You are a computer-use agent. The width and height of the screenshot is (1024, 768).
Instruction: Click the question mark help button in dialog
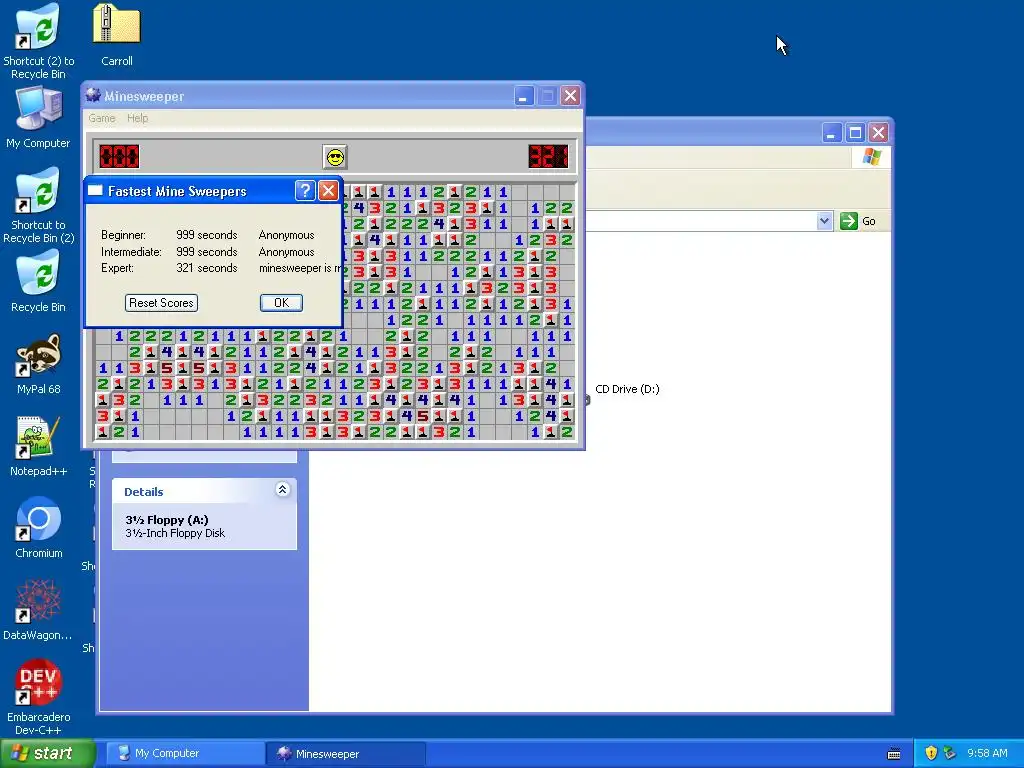pos(305,191)
